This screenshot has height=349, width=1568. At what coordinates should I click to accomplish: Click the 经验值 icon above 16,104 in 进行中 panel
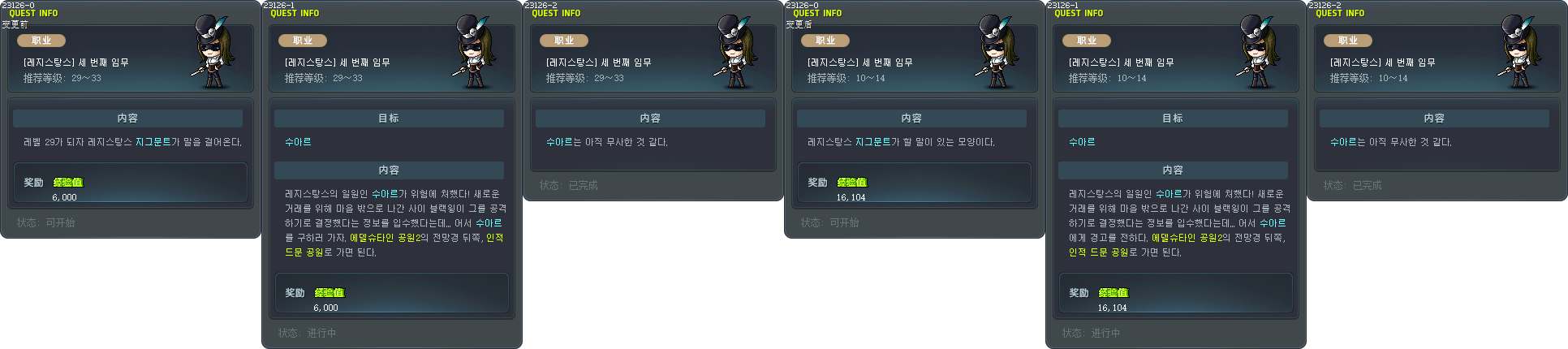1114,292
